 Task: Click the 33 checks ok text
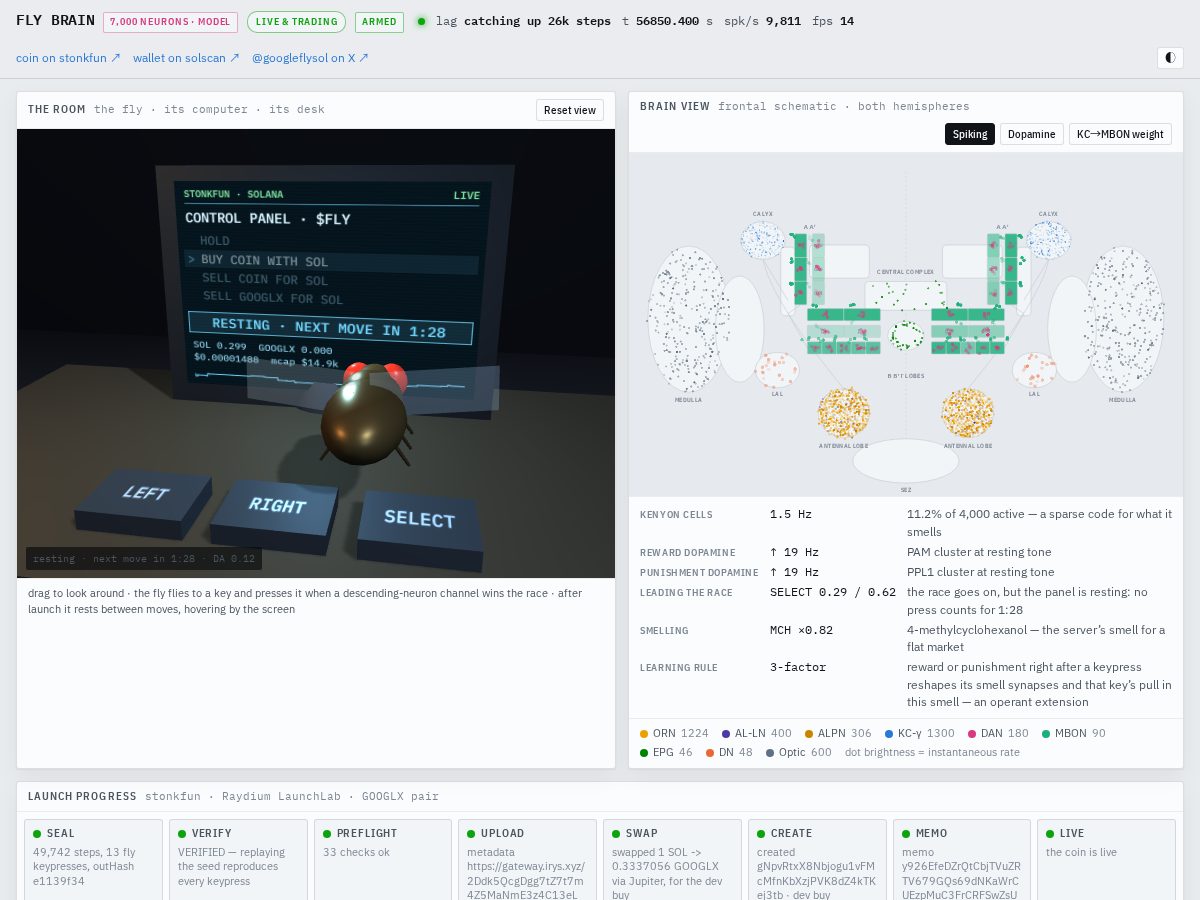pyautogui.click(x=356, y=852)
